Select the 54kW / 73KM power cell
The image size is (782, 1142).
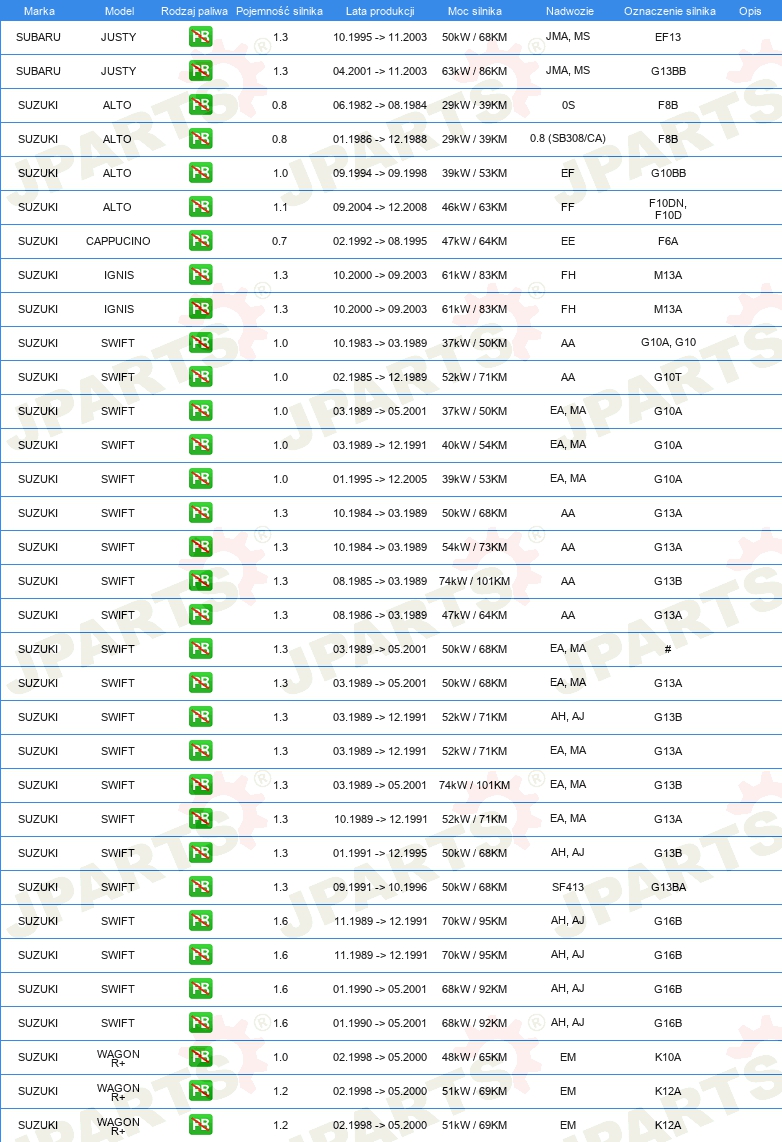[475, 547]
